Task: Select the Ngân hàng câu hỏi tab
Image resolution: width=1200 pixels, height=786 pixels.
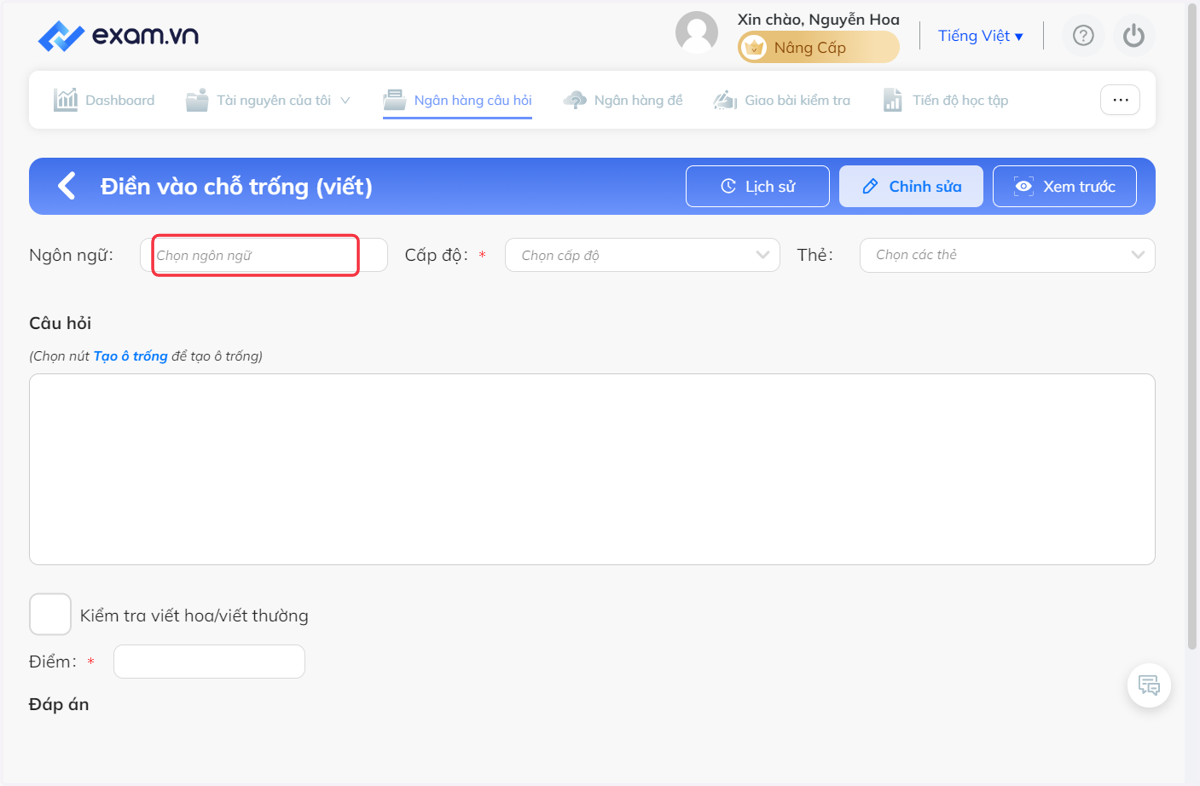Action: click(458, 100)
